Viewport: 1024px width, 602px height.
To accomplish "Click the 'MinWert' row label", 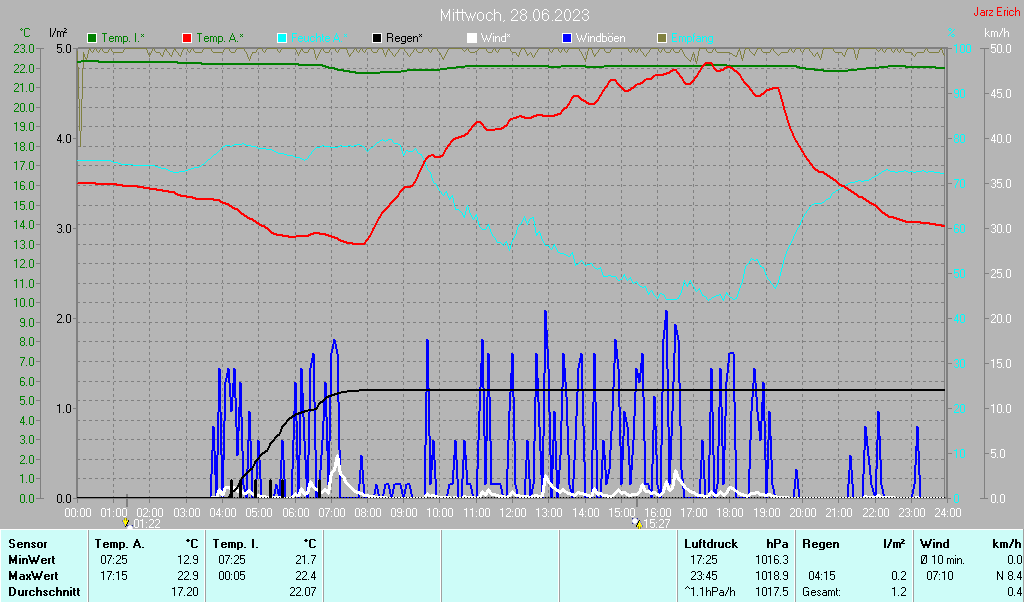I will point(32,560).
